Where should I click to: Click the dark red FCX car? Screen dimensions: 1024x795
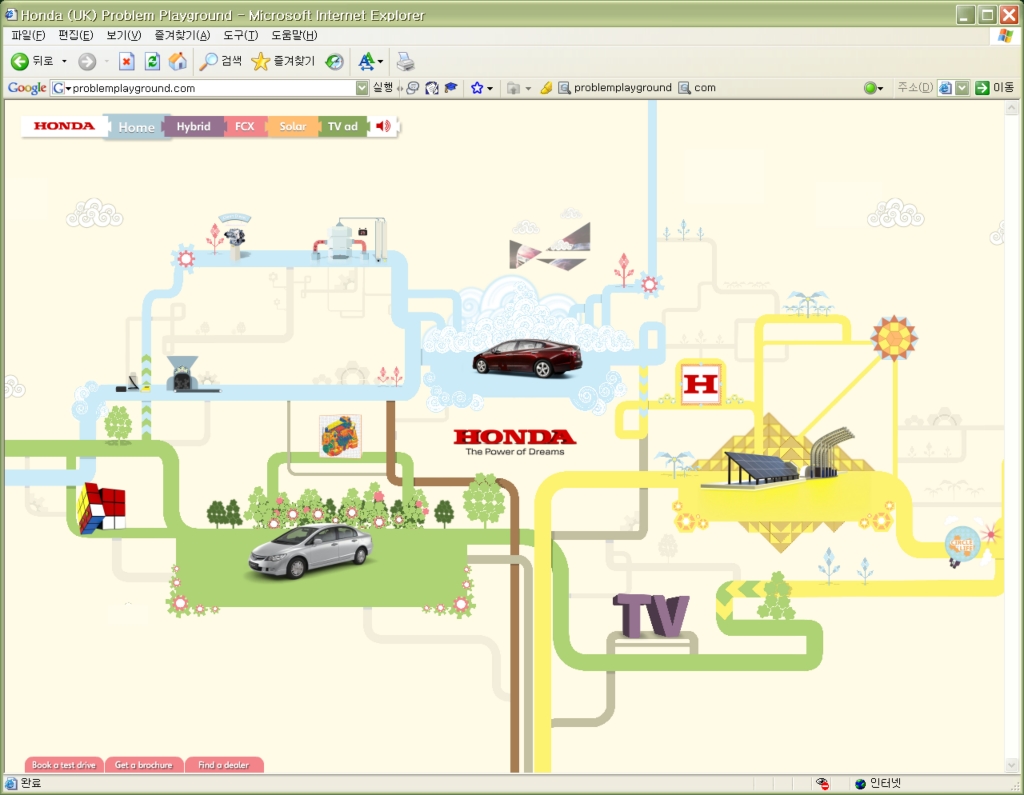(x=528, y=358)
